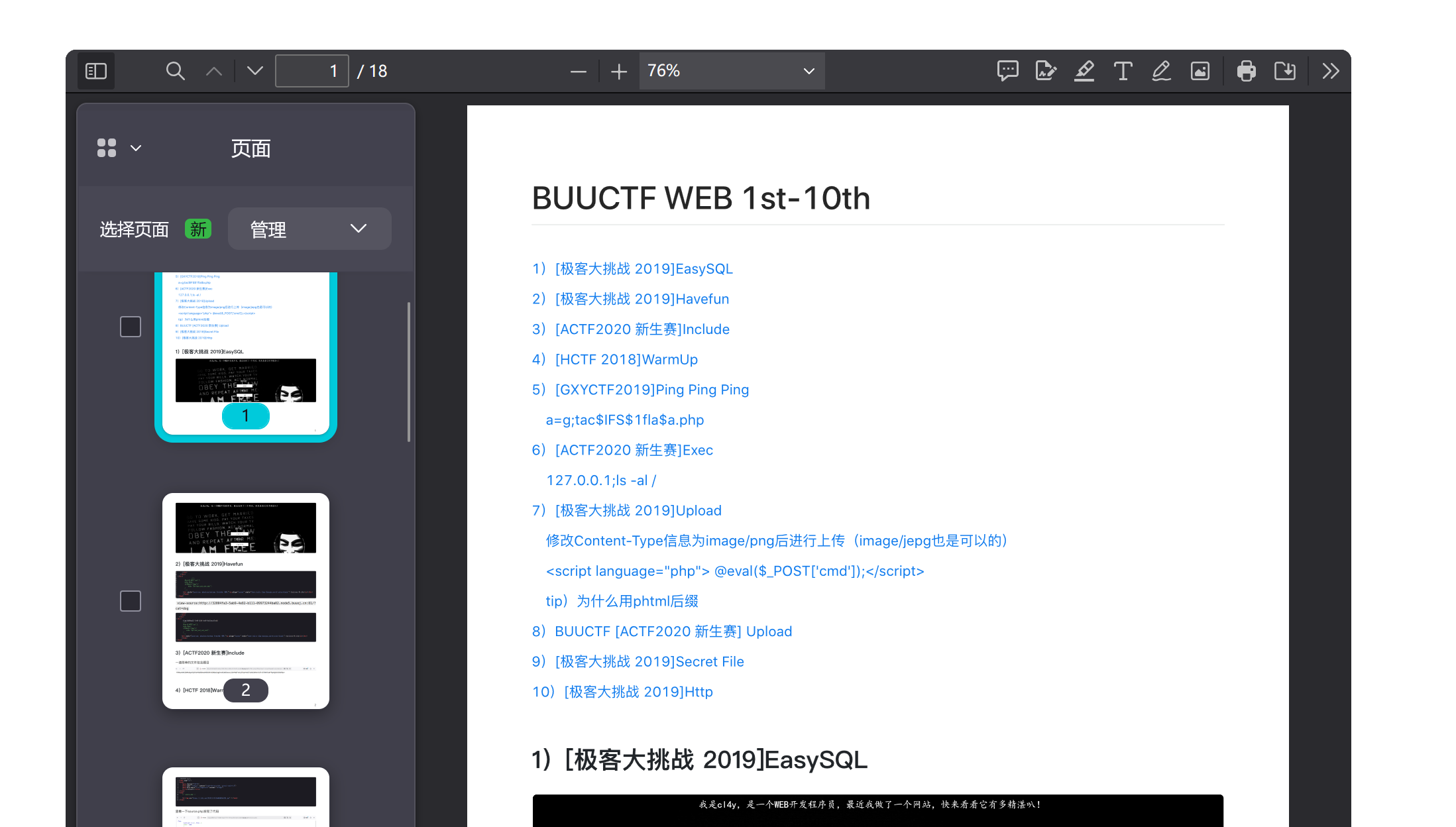This screenshot has height=827, width=1456.
Task: Click the script language="php" line
Action: tap(735, 571)
